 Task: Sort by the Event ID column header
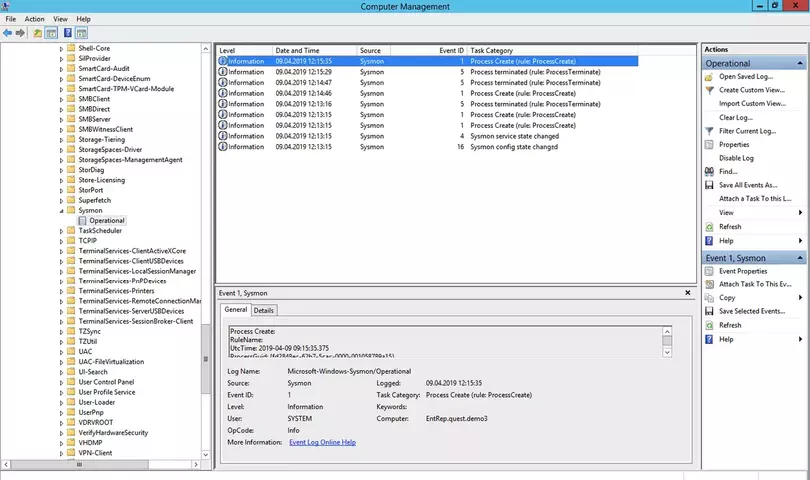click(429, 51)
